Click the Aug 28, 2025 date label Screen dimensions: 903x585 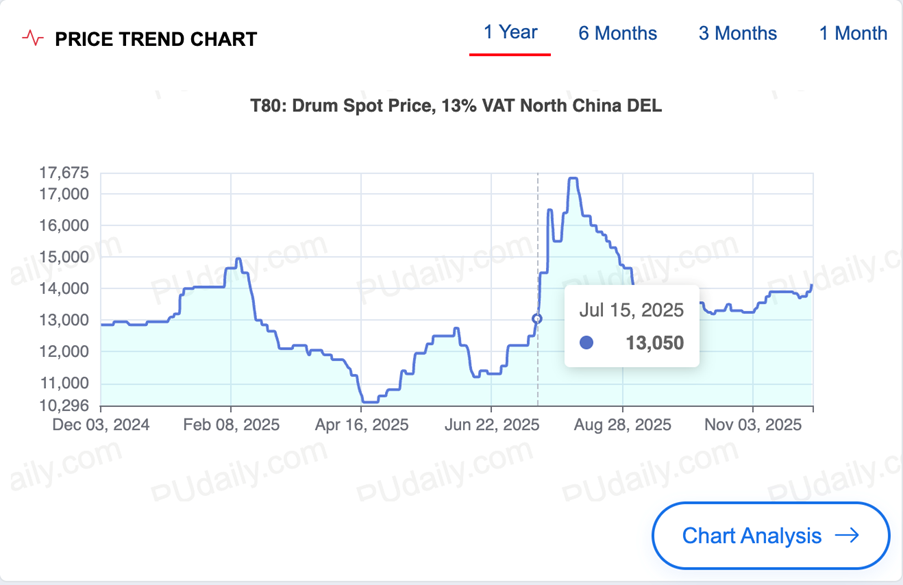622,424
